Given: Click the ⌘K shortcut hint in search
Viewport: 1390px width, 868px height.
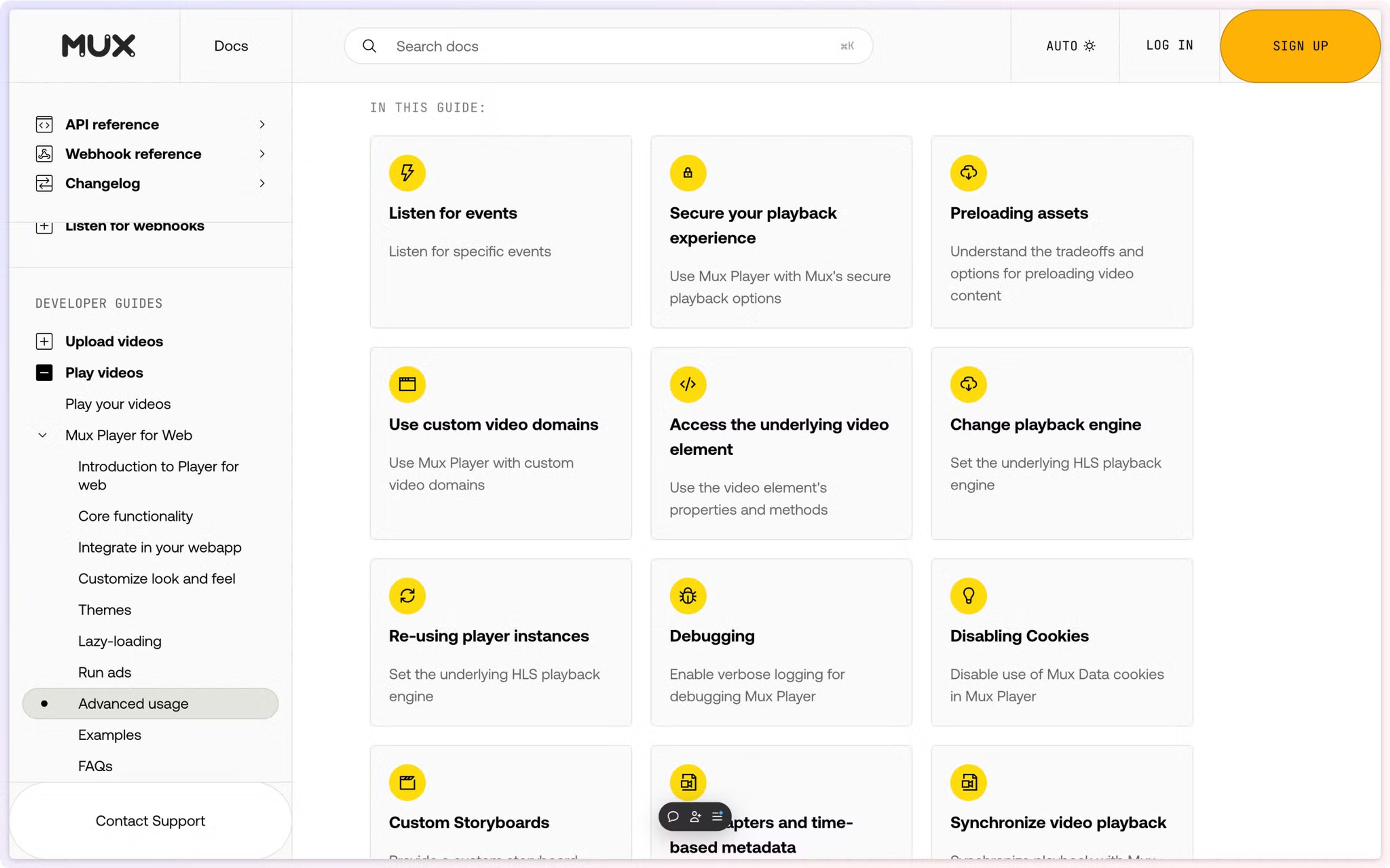Looking at the screenshot, I should 847,46.
